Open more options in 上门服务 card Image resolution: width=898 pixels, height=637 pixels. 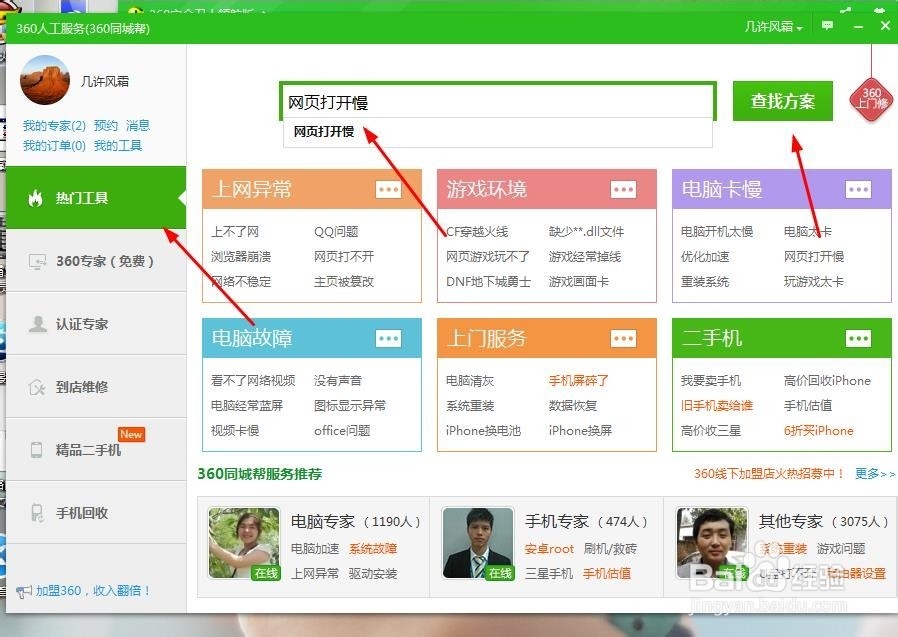[623, 338]
